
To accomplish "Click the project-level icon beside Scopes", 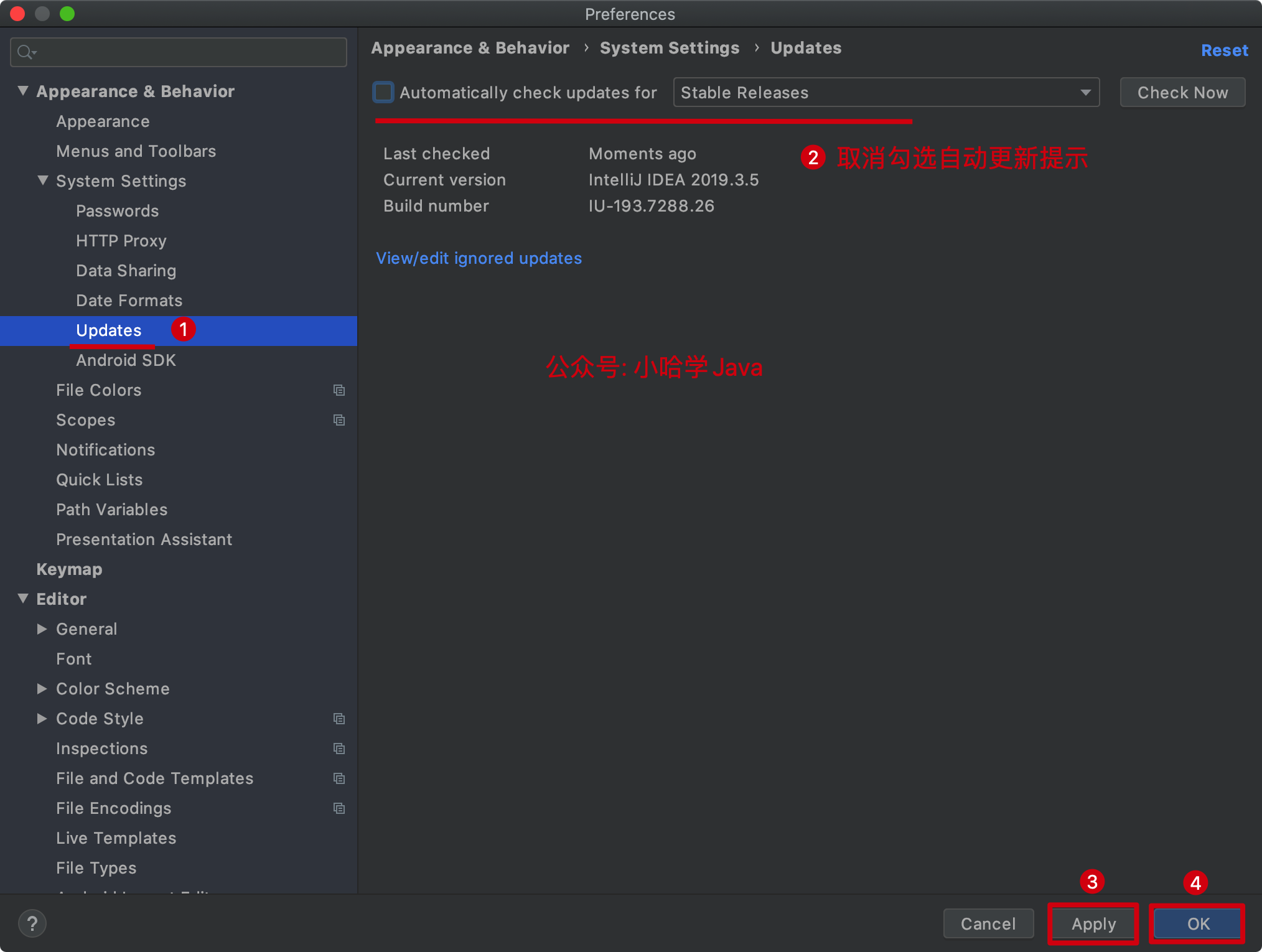I will 339,420.
